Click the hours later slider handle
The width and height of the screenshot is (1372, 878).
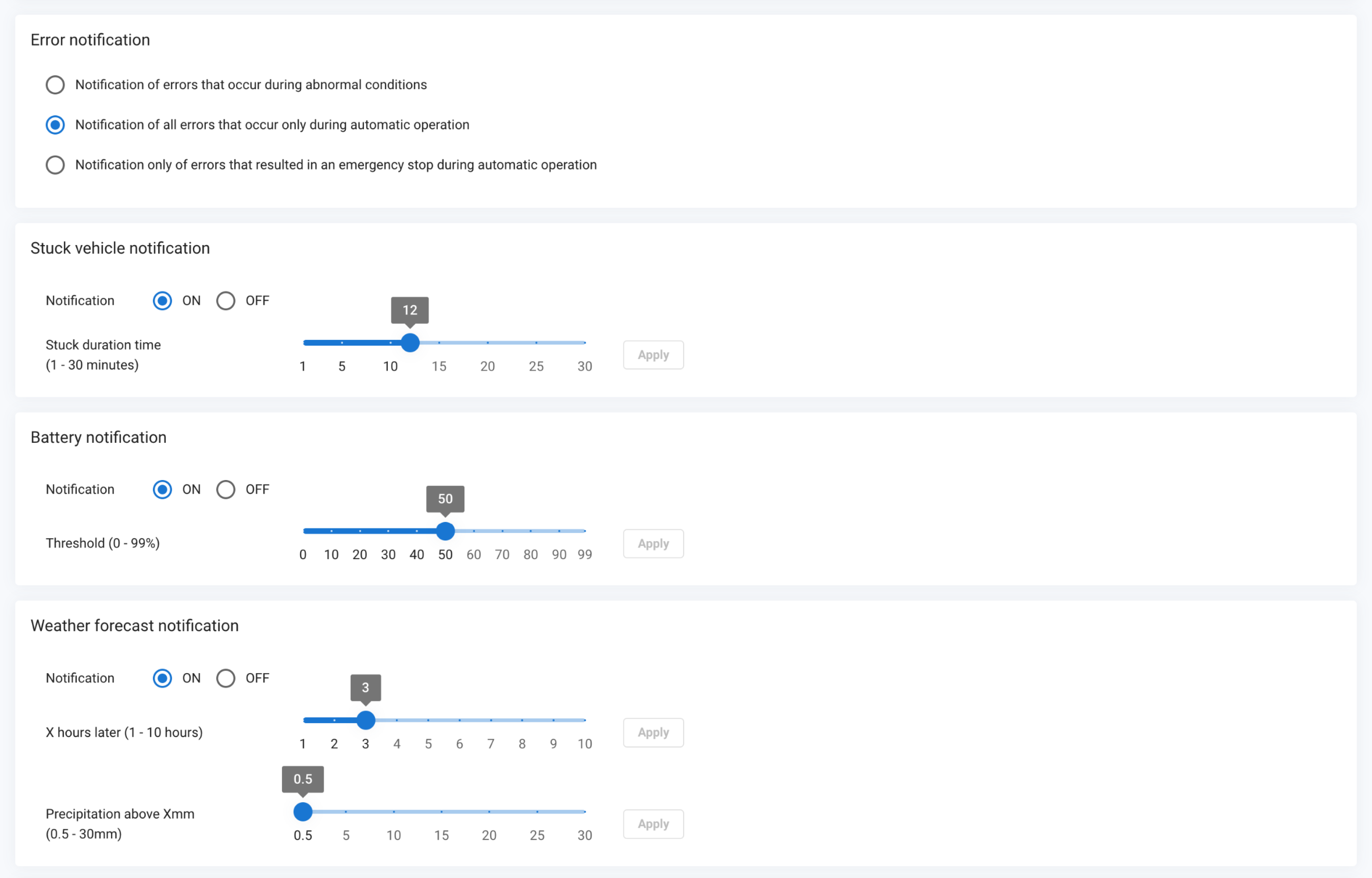366,720
